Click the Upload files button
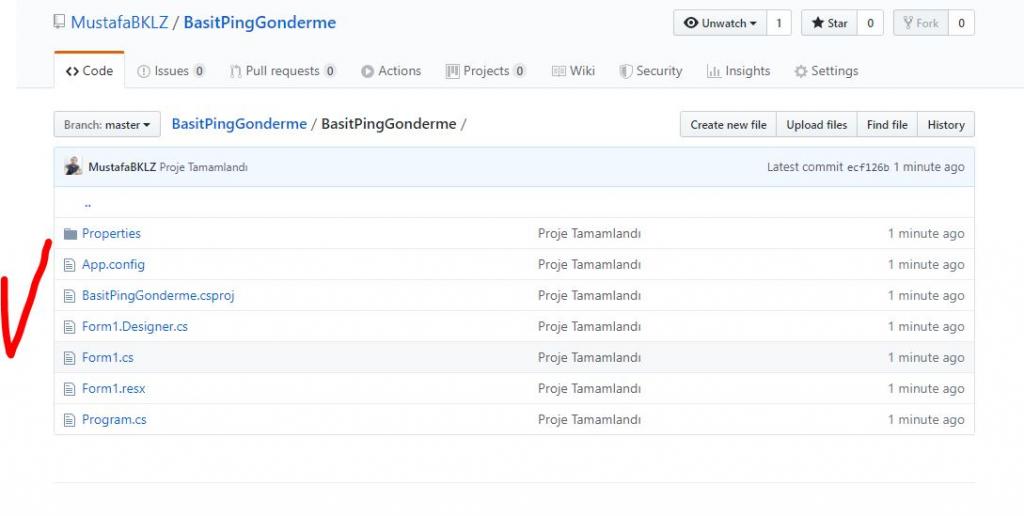This screenshot has width=1024, height=516. [816, 124]
